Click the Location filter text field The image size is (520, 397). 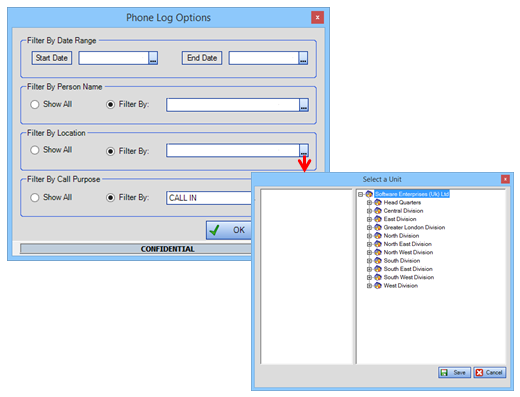pos(233,150)
